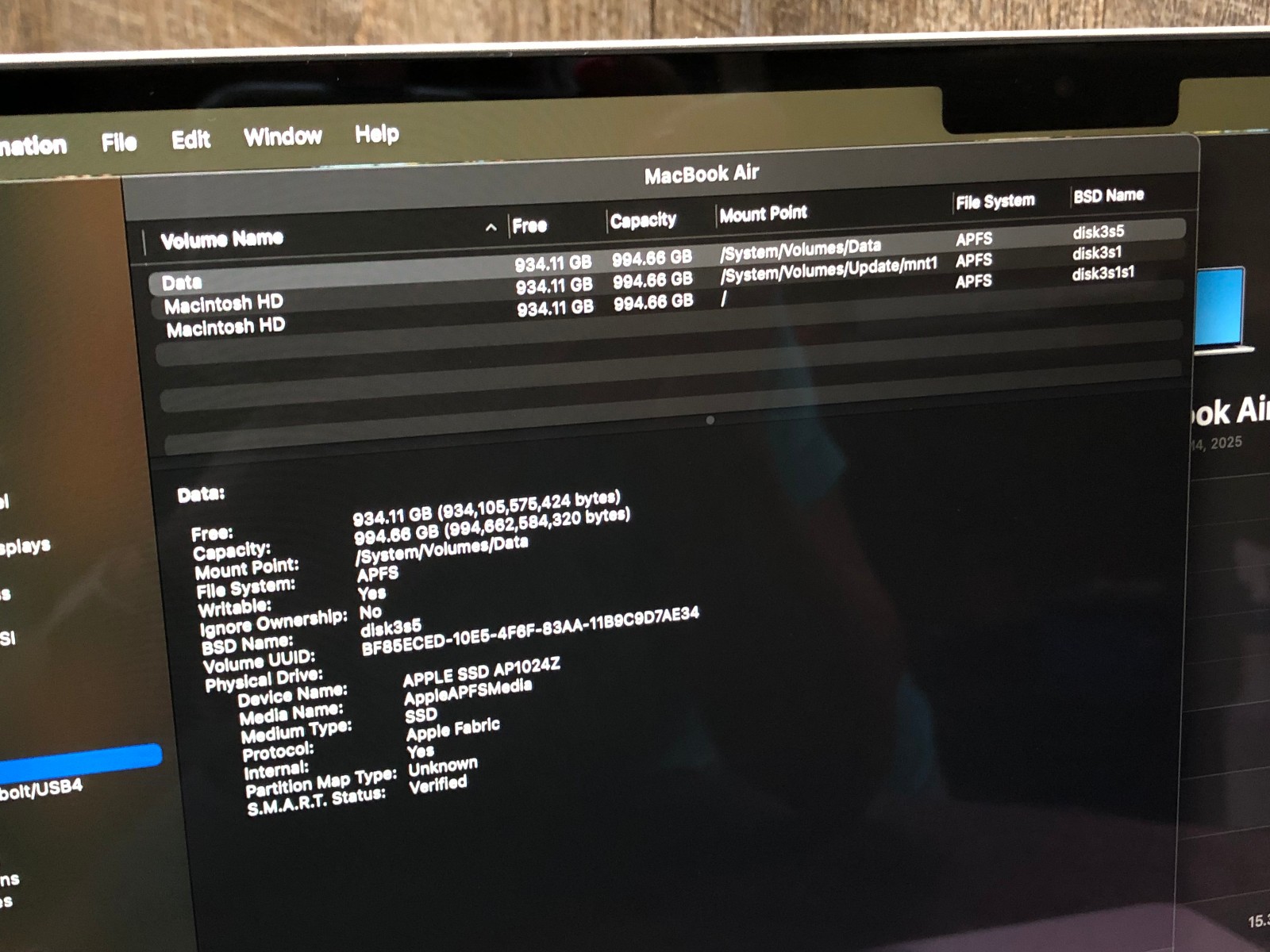
Task: Open the File menu
Action: [x=119, y=142]
